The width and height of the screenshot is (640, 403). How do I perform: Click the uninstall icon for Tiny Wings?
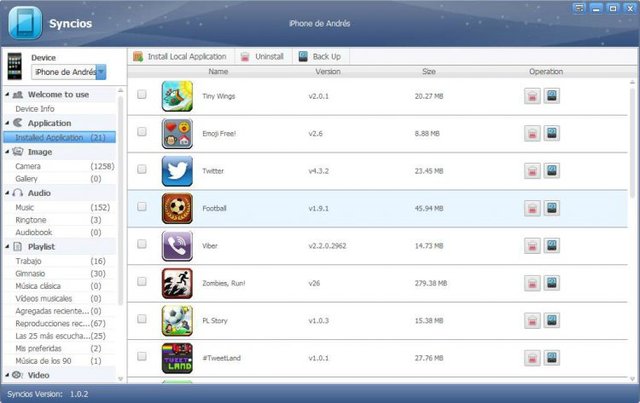(532, 96)
